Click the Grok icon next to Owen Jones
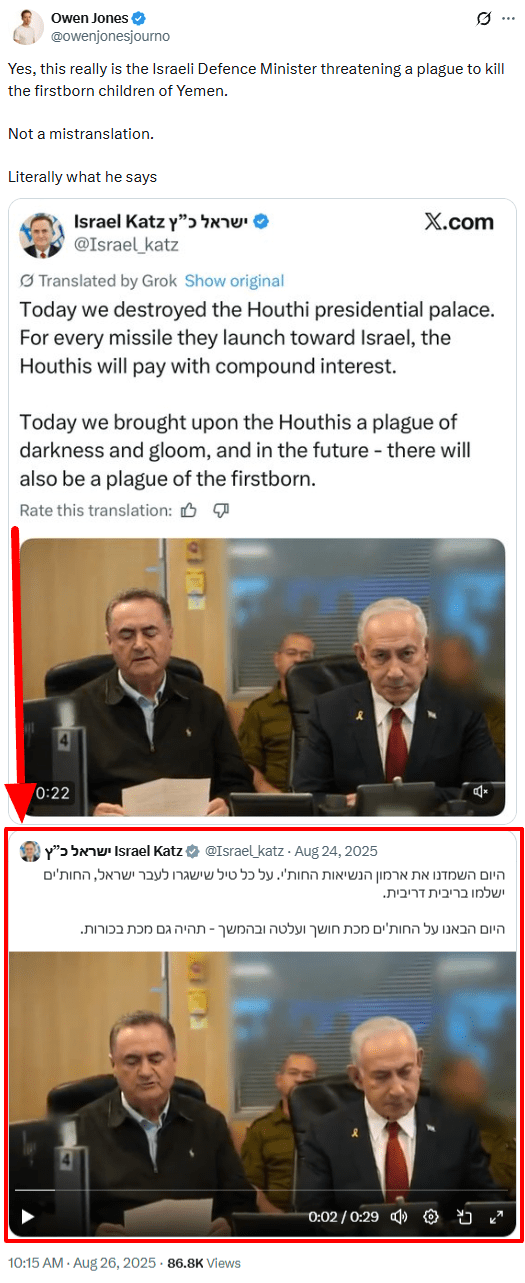This screenshot has width=525, height=1283. pos(483,18)
